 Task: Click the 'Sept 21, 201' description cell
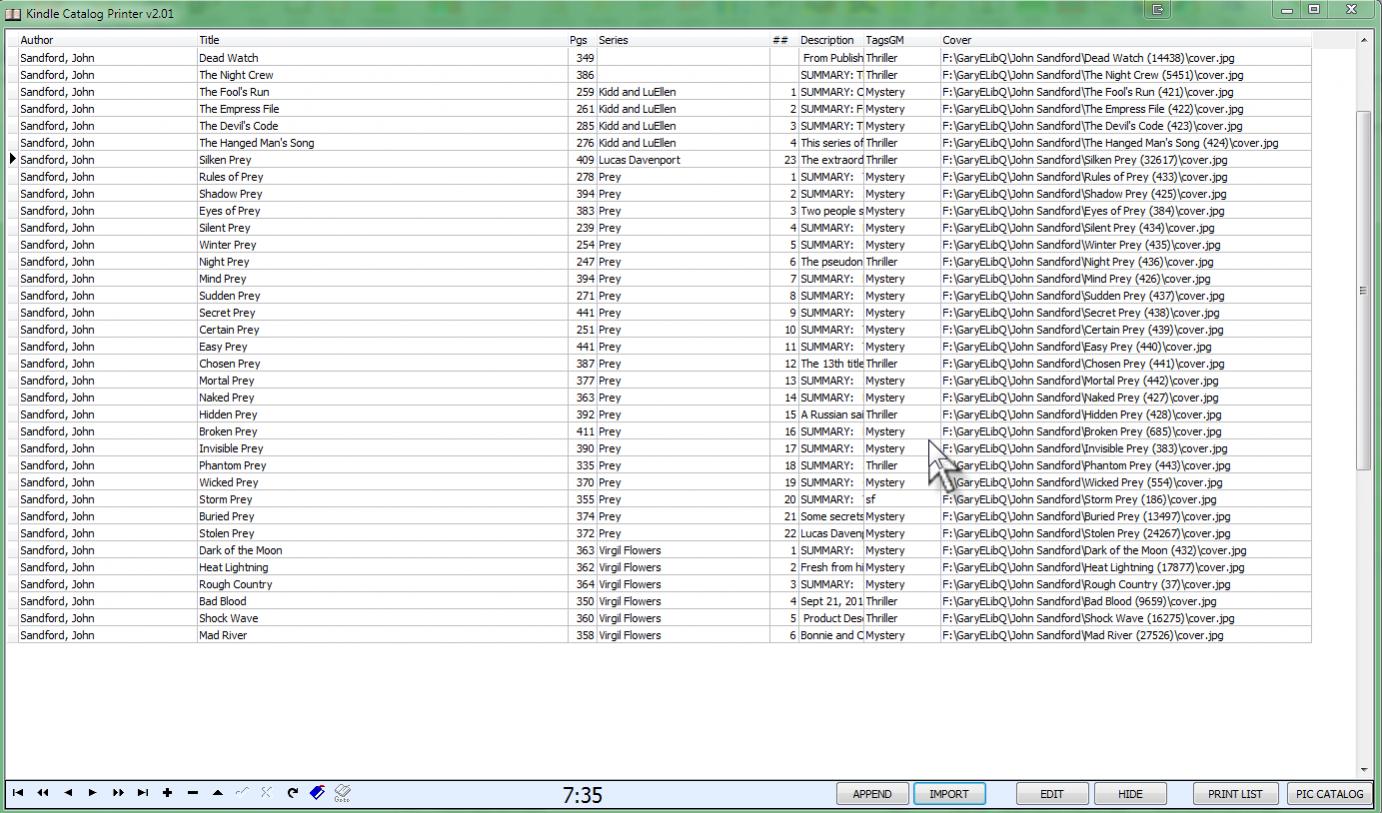[x=831, y=602]
